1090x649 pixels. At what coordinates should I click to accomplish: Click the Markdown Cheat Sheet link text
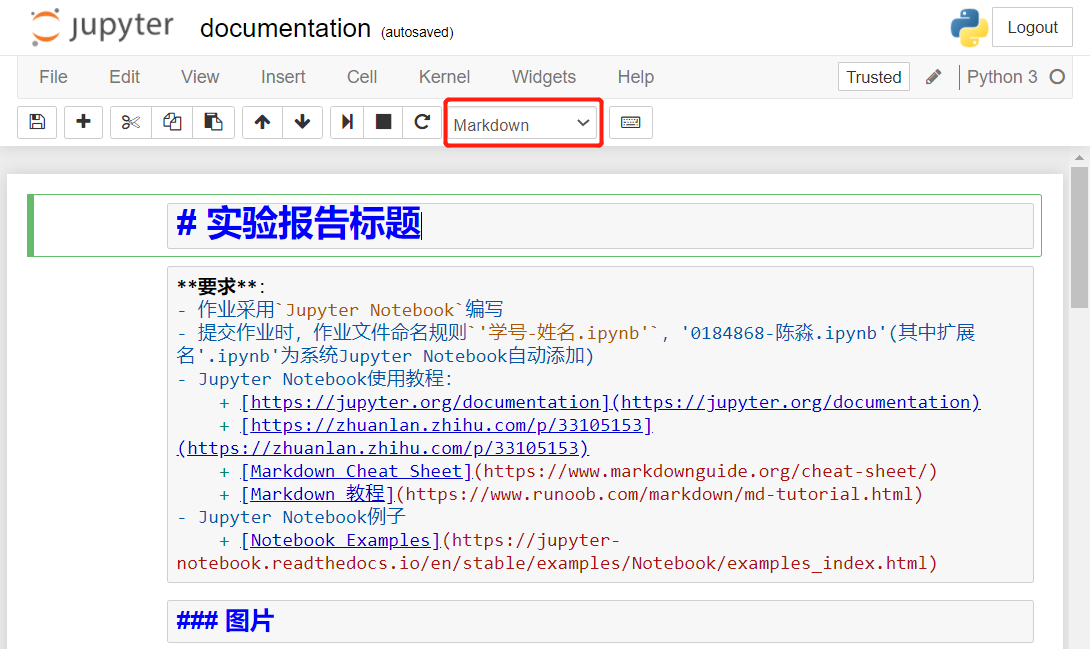click(357, 471)
